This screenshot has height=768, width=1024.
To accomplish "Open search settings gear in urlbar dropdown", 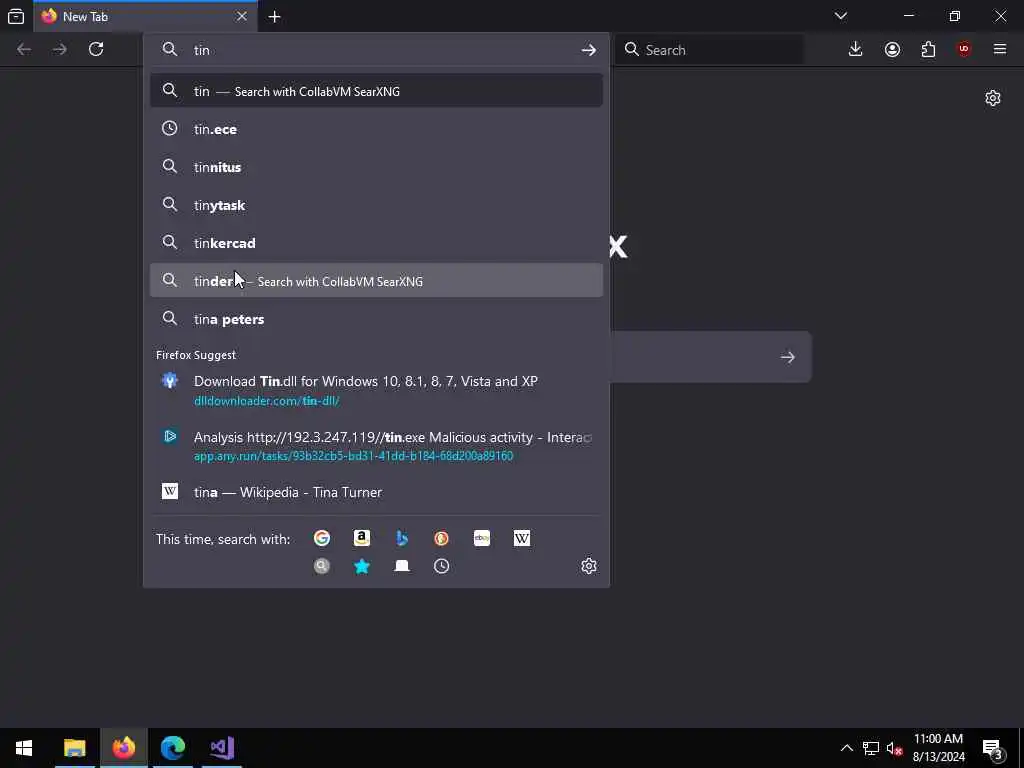I will 589,566.
